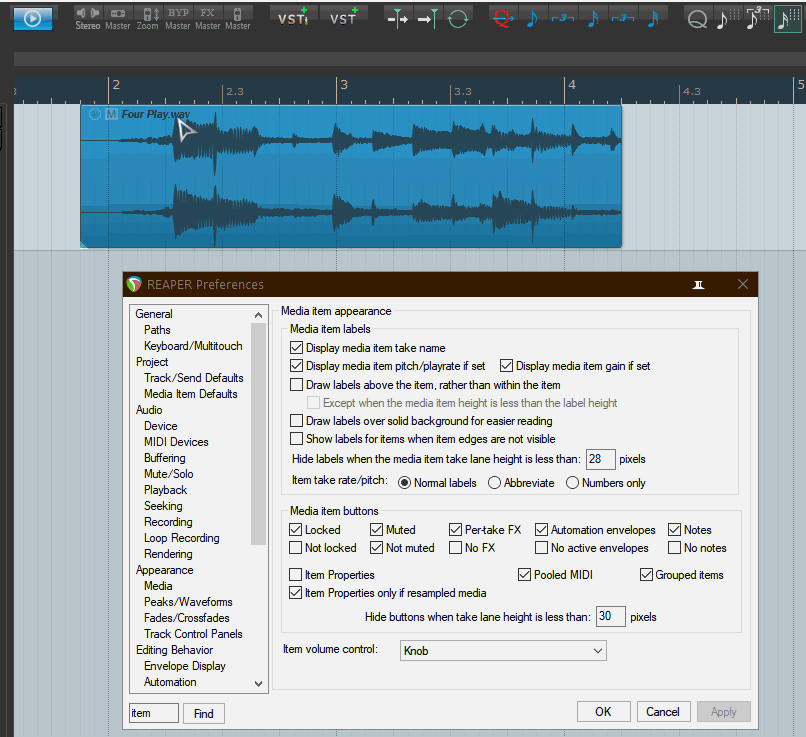Open the Item volume control dropdown

click(x=503, y=651)
